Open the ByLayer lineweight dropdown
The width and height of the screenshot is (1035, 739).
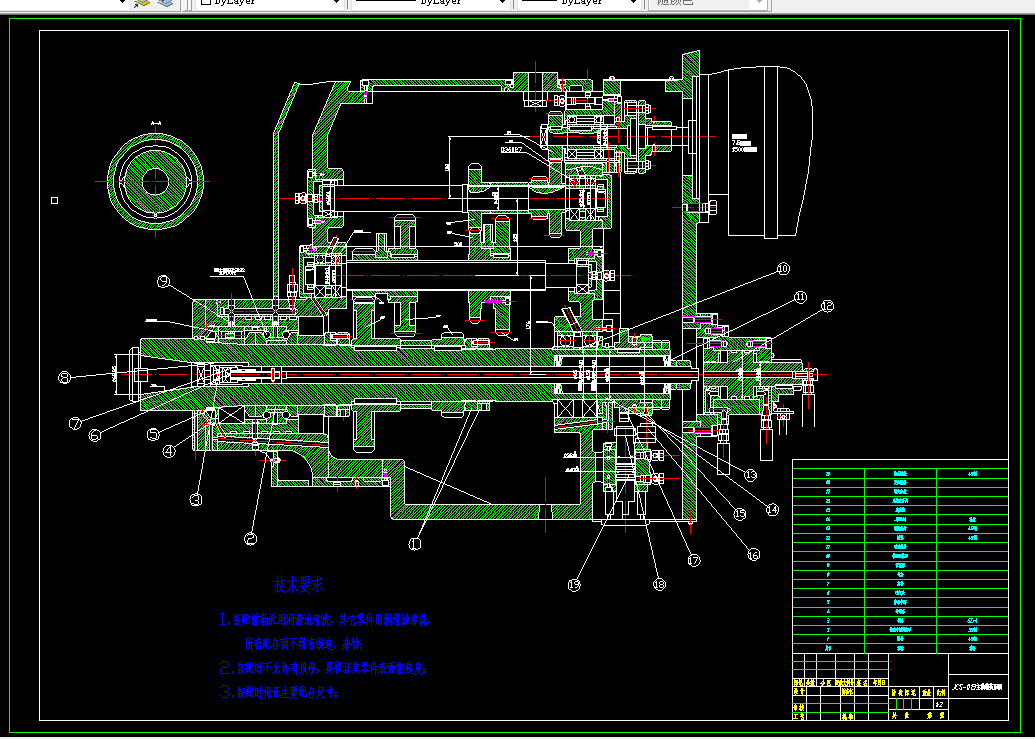[578, 3]
